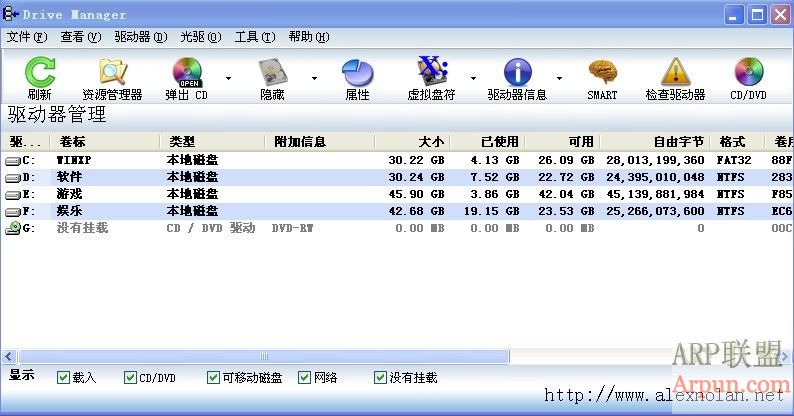Sort by the 自由字节 column header
This screenshot has width=794, height=416.
click(655, 142)
